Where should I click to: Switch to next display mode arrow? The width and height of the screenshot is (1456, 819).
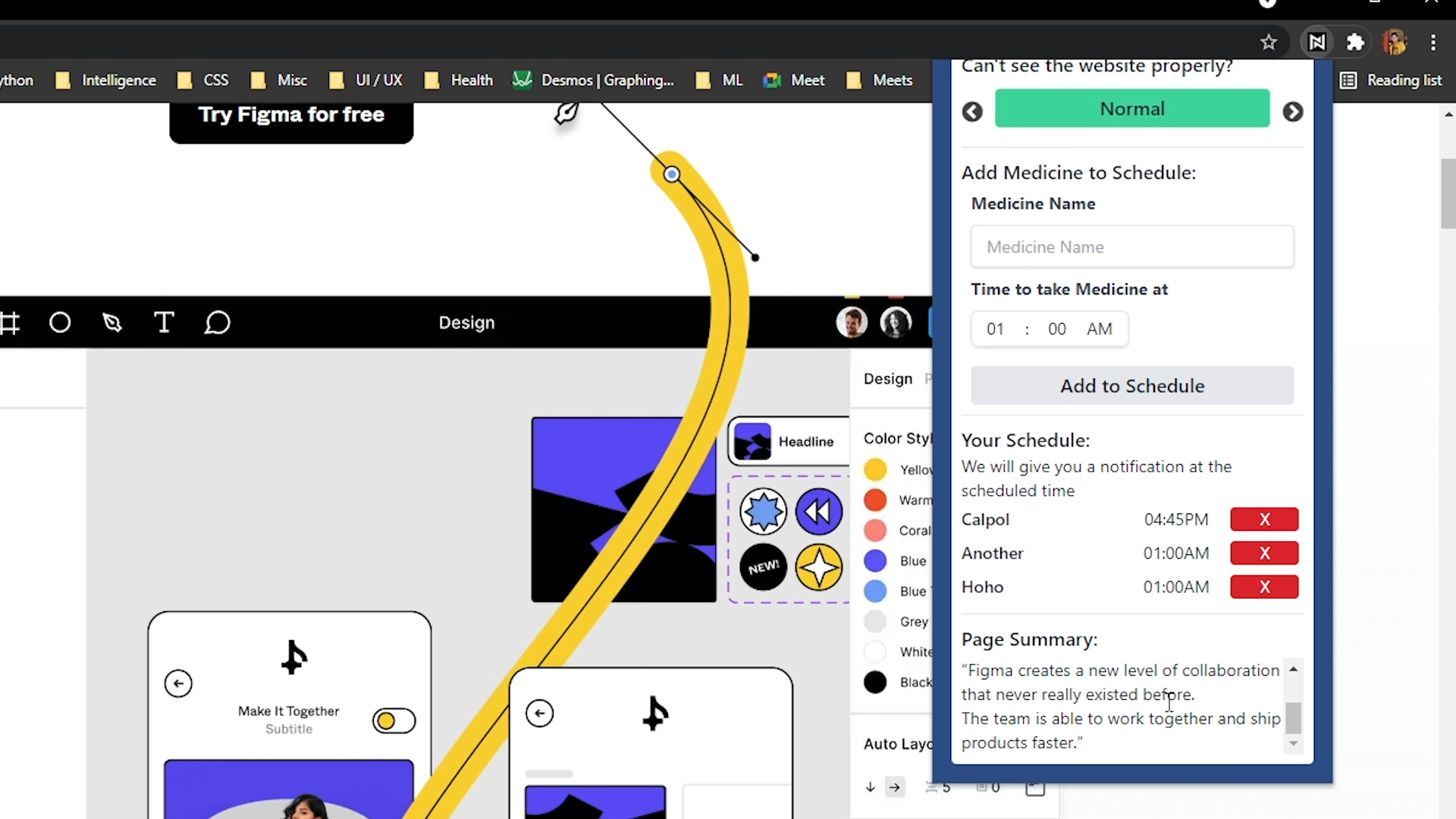point(1293,112)
